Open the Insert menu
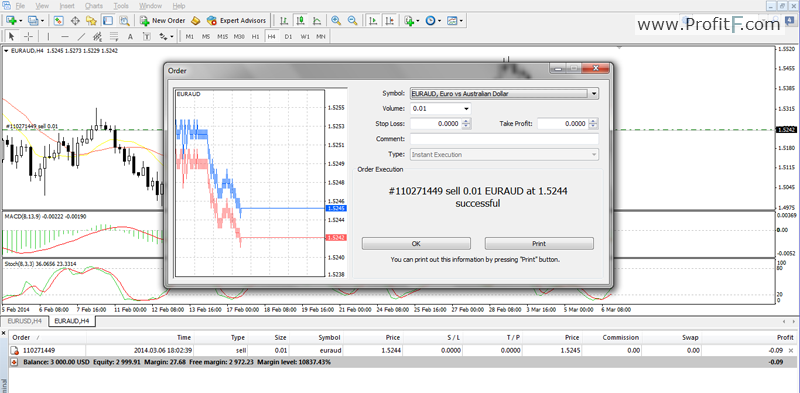 [67, 6]
